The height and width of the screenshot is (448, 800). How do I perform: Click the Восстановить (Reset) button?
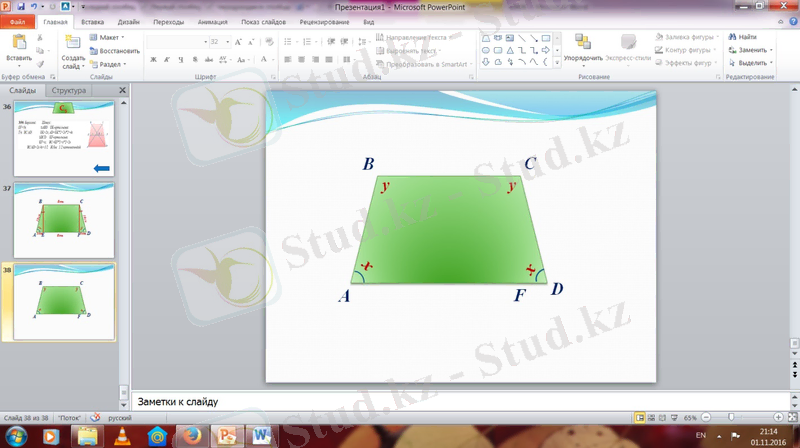114,50
